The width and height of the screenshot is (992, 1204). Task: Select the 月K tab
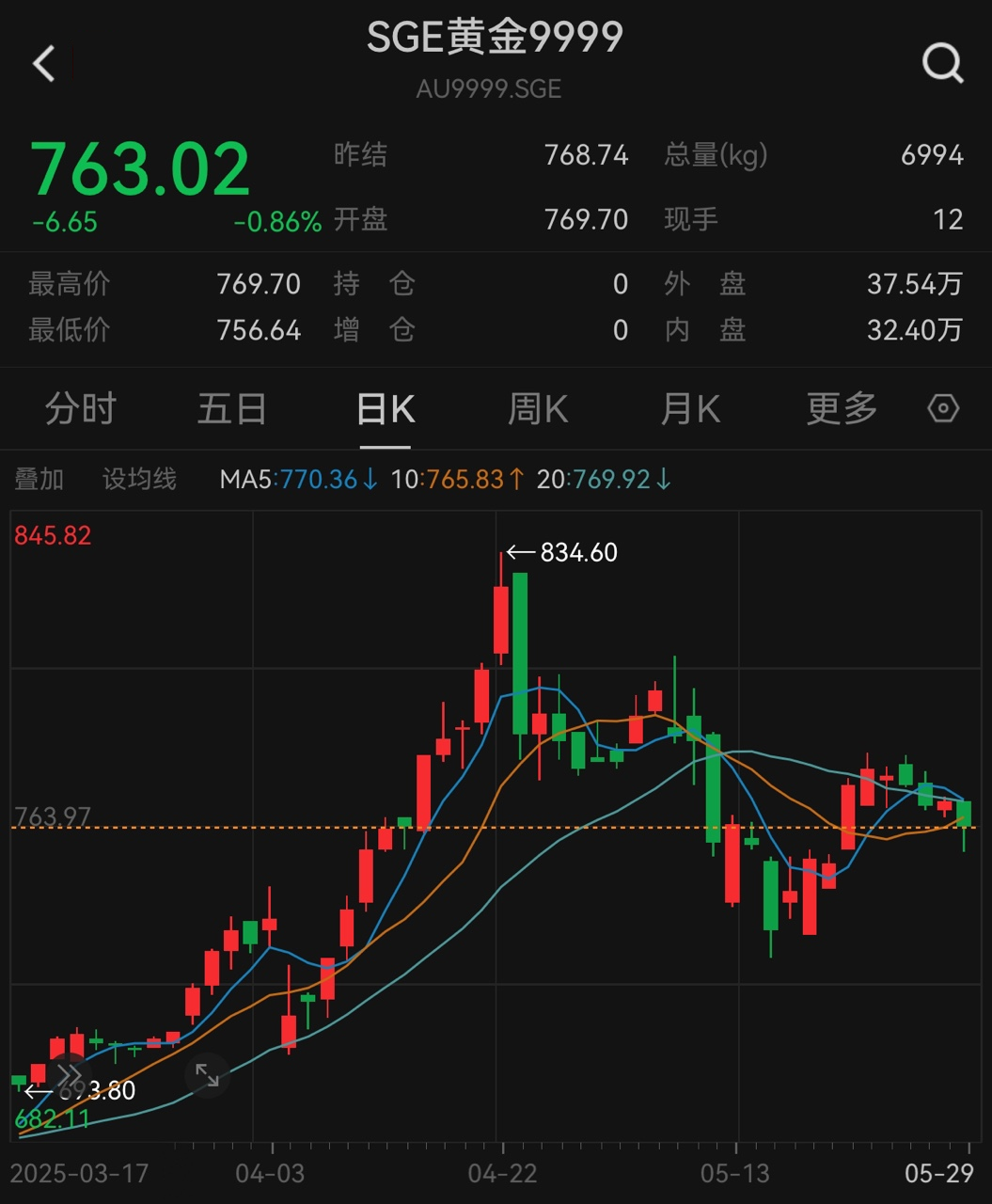pos(690,409)
